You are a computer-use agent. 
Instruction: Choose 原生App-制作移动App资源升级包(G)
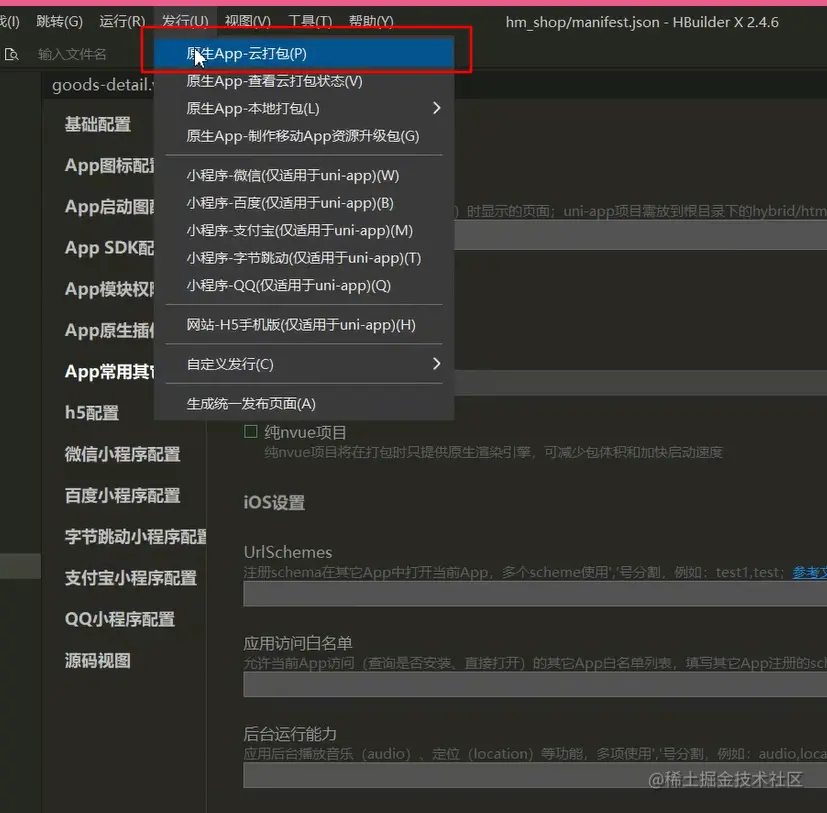(x=304, y=136)
